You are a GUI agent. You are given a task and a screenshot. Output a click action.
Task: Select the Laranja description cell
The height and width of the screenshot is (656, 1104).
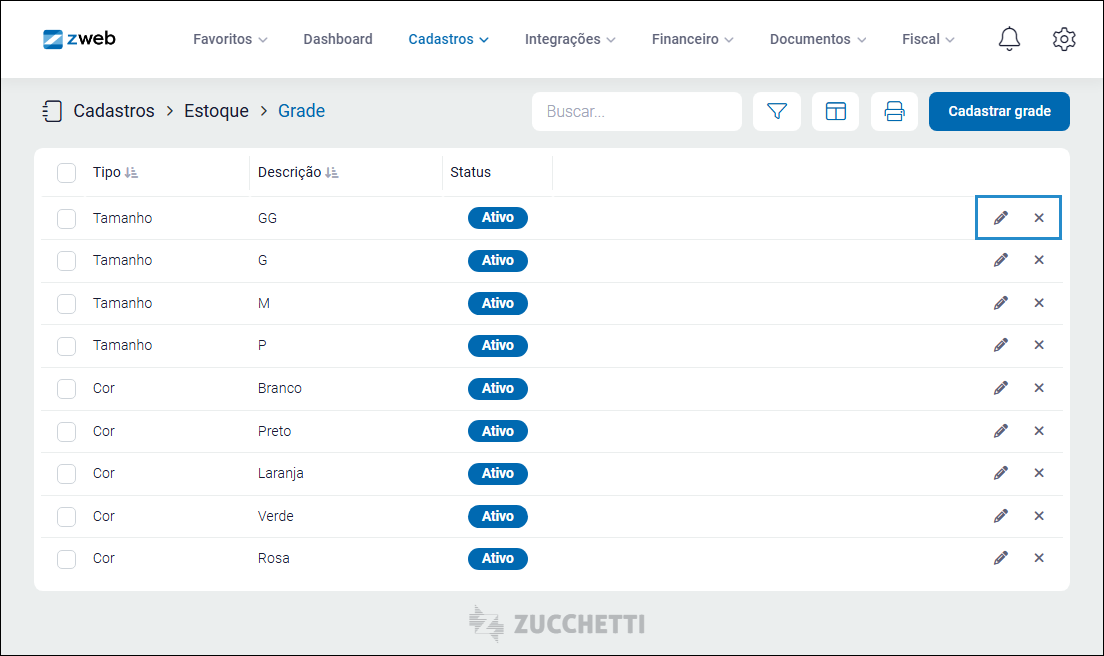(280, 473)
